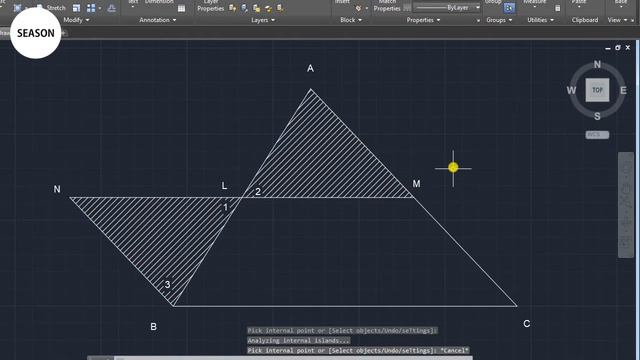The height and width of the screenshot is (360, 640).
Task: Select the text label A at the apex
Action: click(310, 69)
